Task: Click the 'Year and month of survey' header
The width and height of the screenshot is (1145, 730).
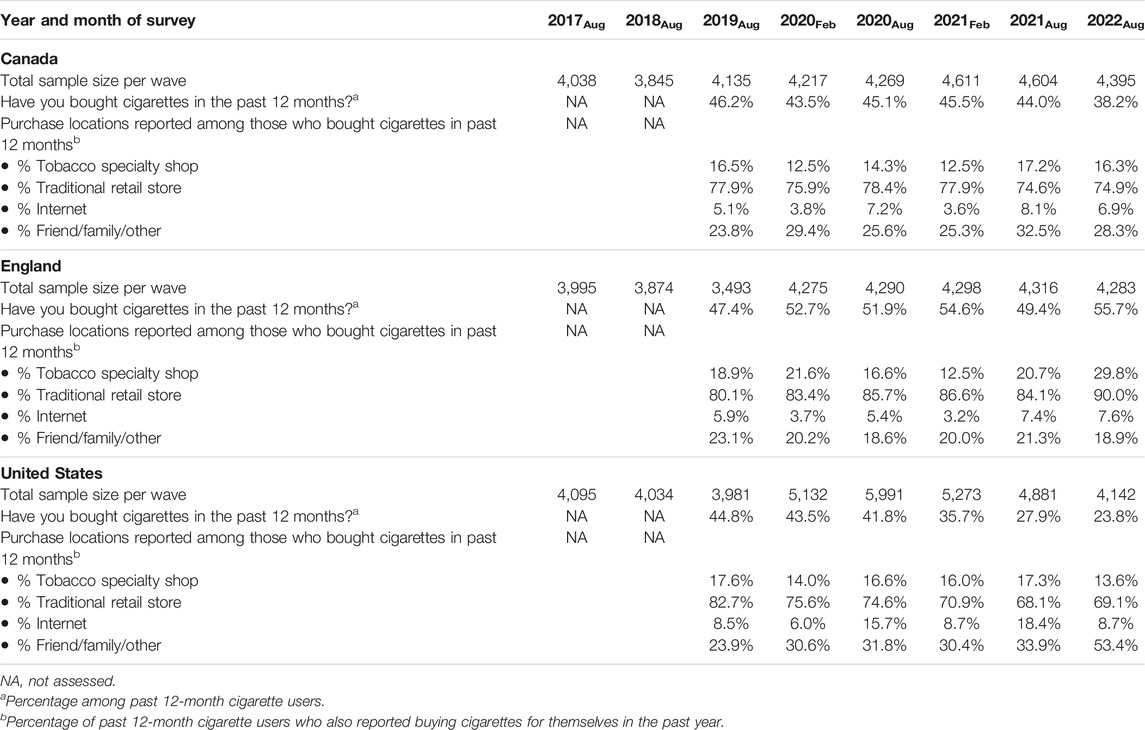Action: 98,20
